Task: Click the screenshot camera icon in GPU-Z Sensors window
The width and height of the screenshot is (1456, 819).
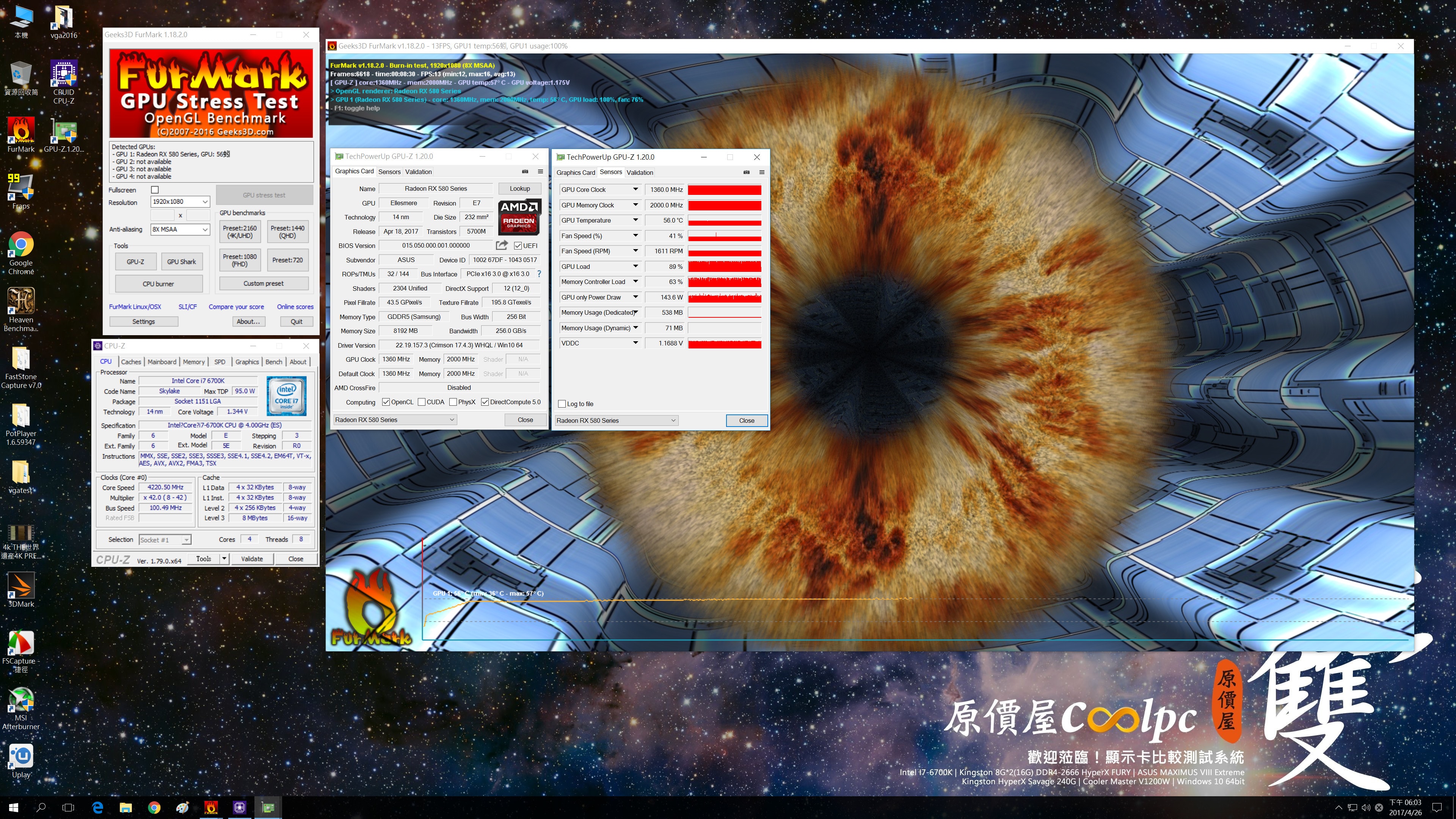Action: pyautogui.click(x=746, y=172)
